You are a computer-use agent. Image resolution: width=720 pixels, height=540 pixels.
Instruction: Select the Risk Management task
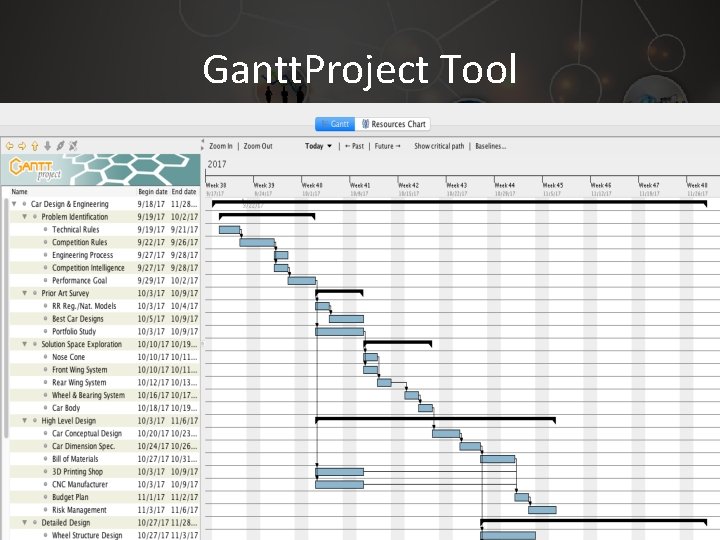tap(105, 510)
